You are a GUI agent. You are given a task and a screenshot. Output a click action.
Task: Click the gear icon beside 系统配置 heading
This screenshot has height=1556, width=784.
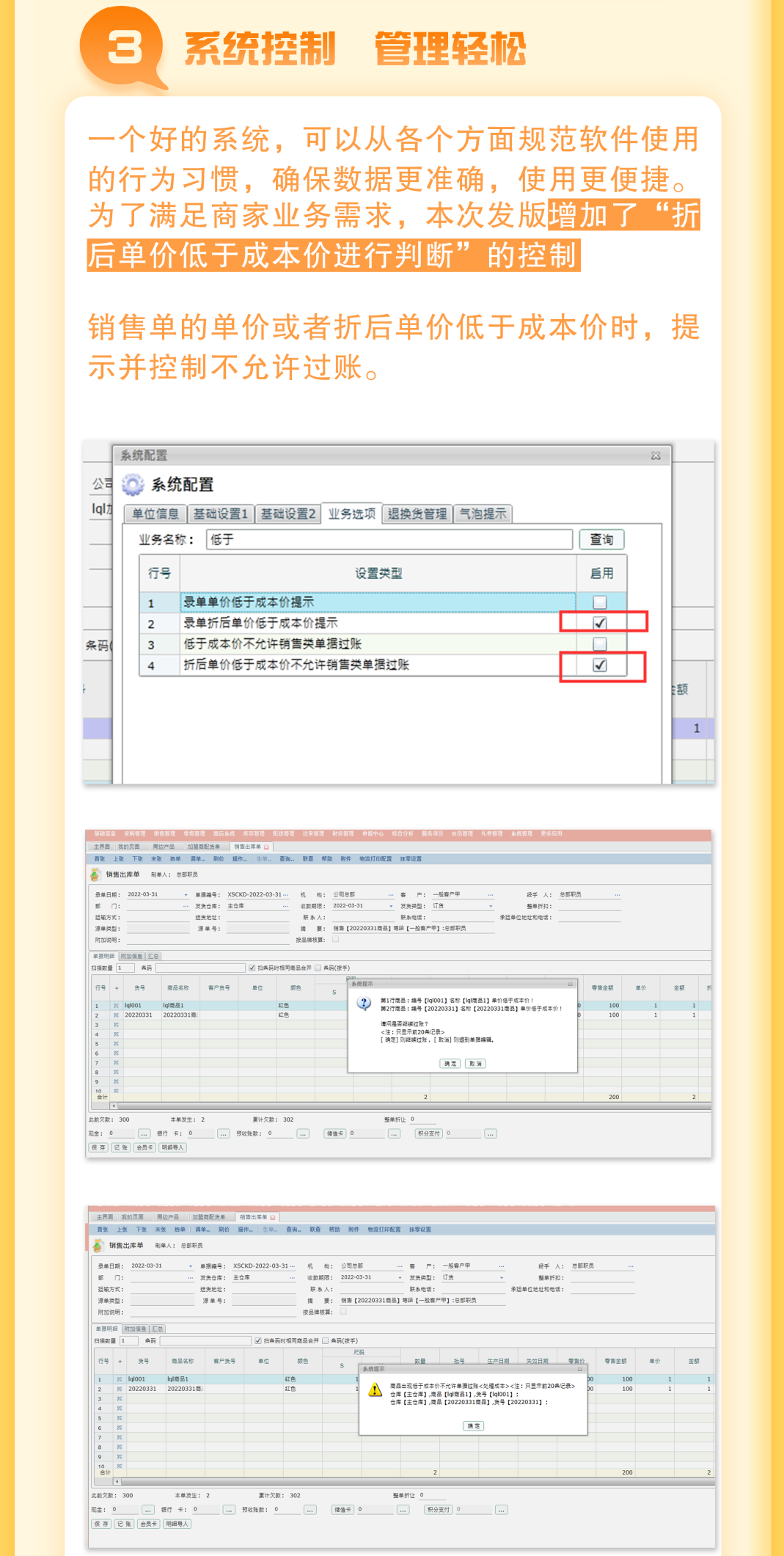(133, 484)
